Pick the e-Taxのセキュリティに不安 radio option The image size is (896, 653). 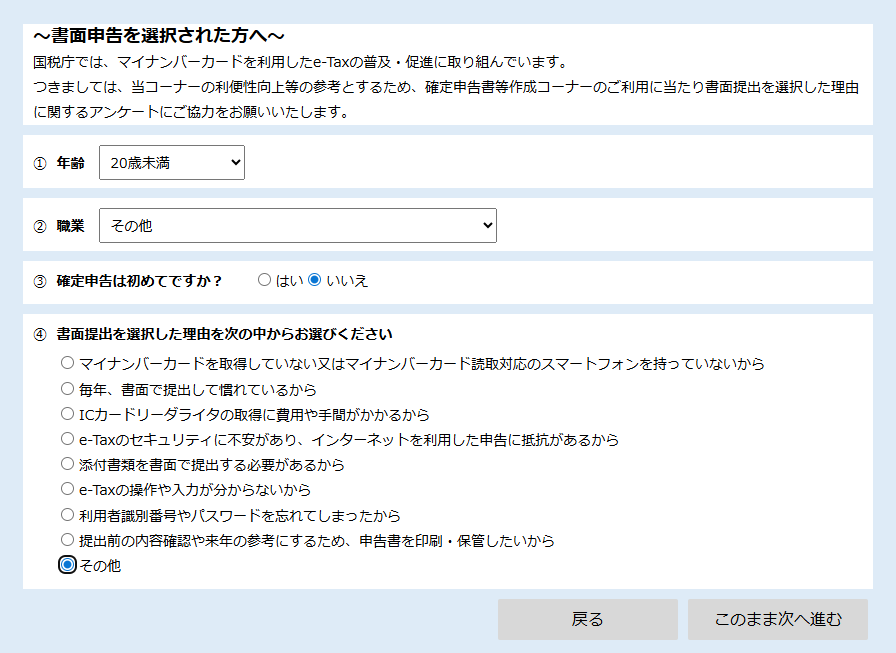(68, 439)
